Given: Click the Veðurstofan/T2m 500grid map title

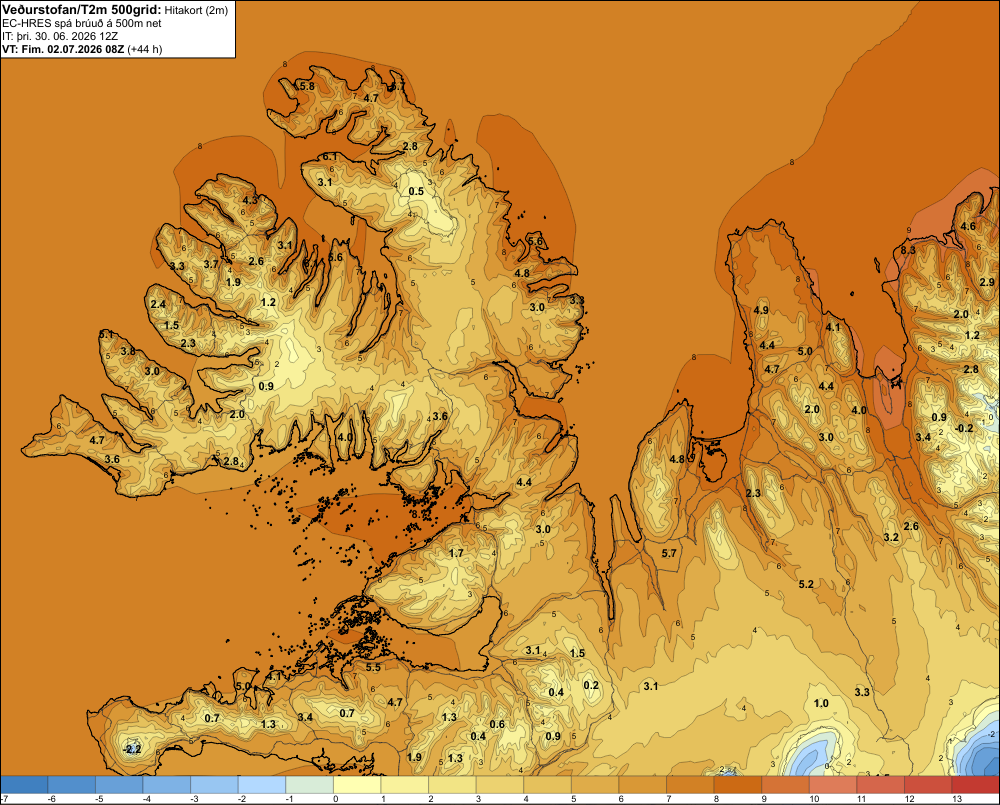Looking at the screenshot, I should [x=81, y=9].
